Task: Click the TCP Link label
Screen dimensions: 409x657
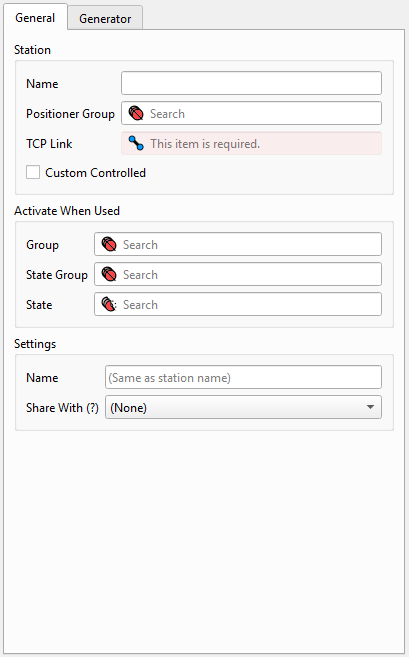Action: (x=49, y=144)
